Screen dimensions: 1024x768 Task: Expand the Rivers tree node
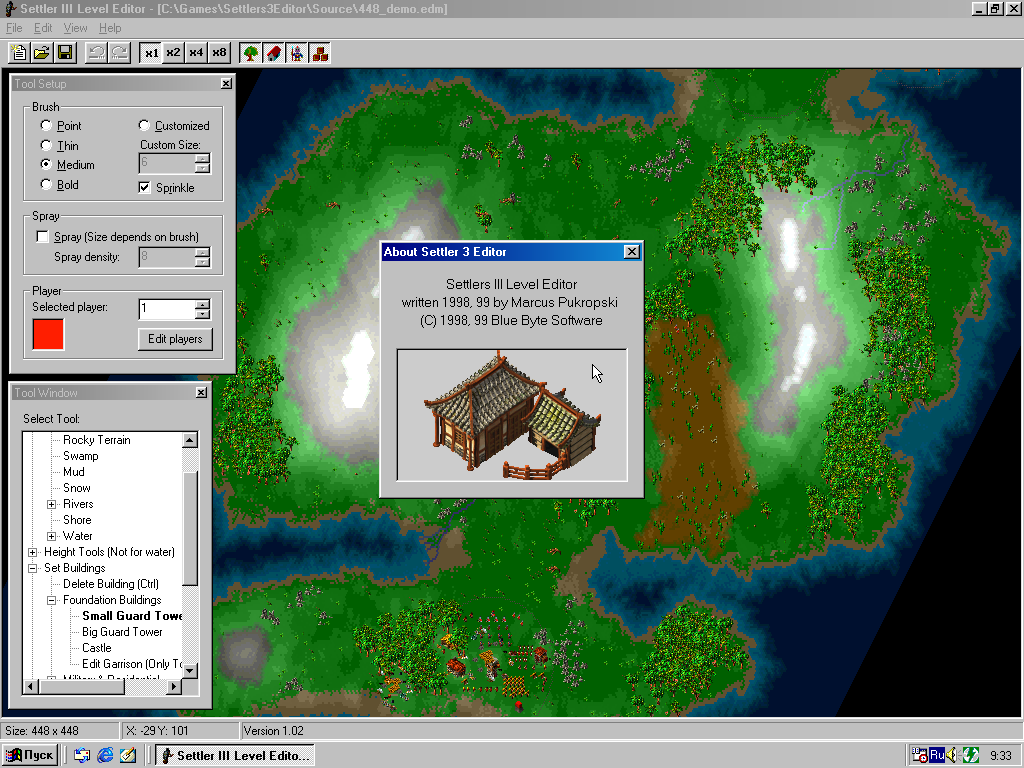pyautogui.click(x=52, y=504)
